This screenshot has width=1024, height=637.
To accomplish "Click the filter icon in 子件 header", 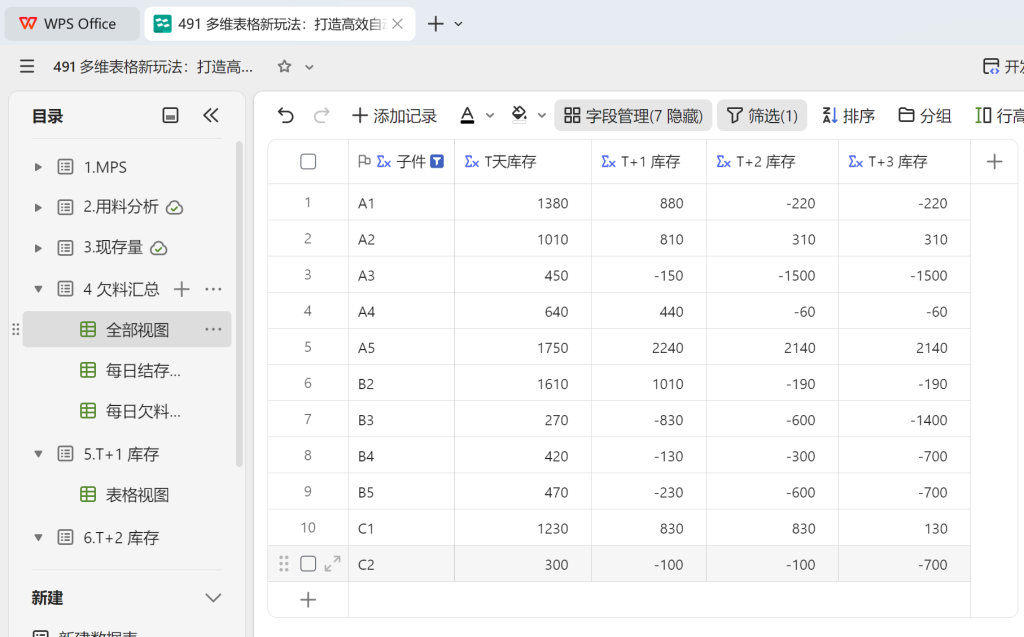I will [x=438, y=161].
